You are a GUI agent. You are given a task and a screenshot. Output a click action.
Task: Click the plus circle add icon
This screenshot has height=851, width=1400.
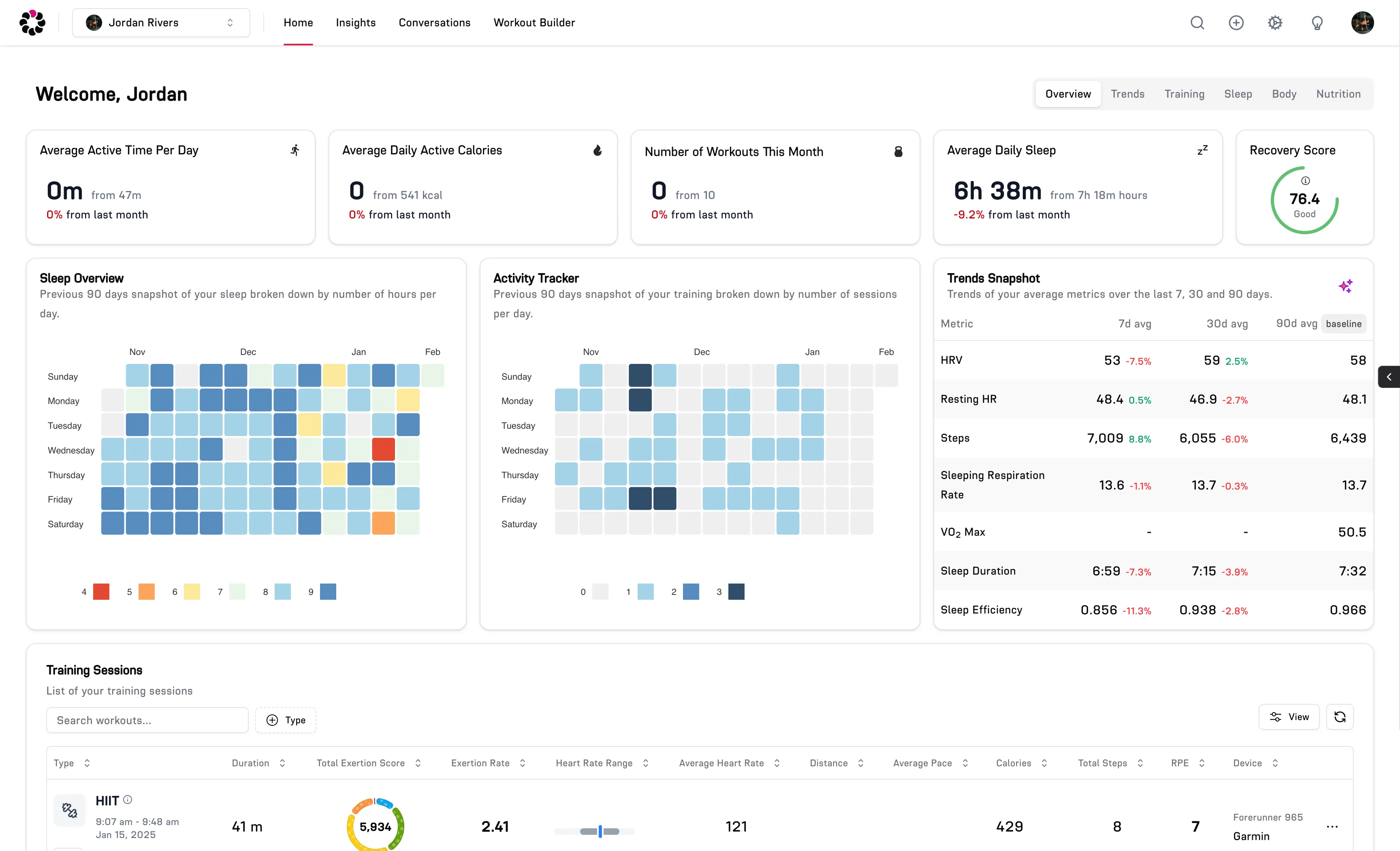[1236, 23]
